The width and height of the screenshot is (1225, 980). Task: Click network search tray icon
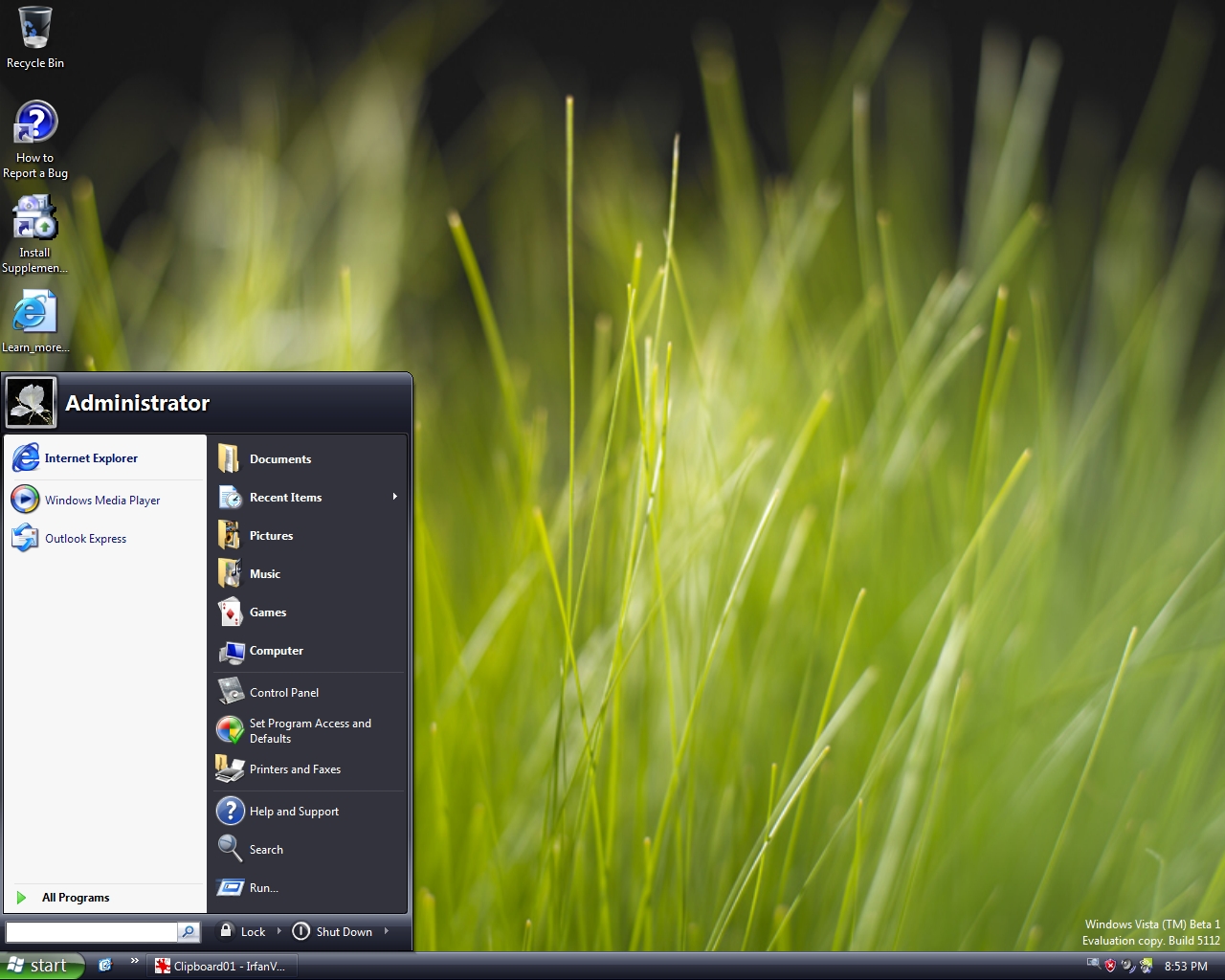click(1093, 965)
